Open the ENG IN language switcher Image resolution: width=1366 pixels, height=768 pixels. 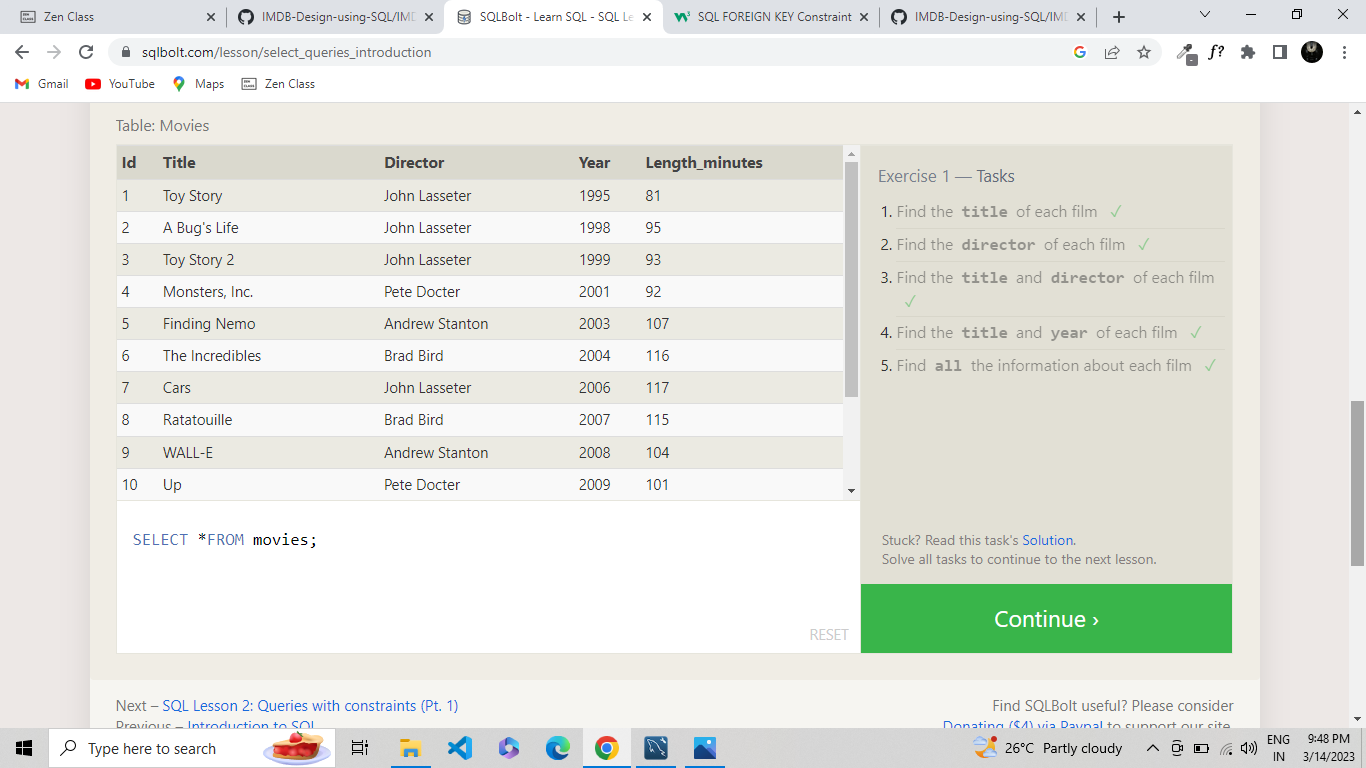(1278, 748)
